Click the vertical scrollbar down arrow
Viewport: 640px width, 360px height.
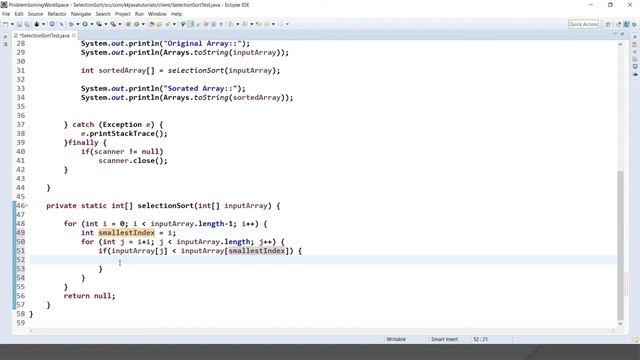620,324
